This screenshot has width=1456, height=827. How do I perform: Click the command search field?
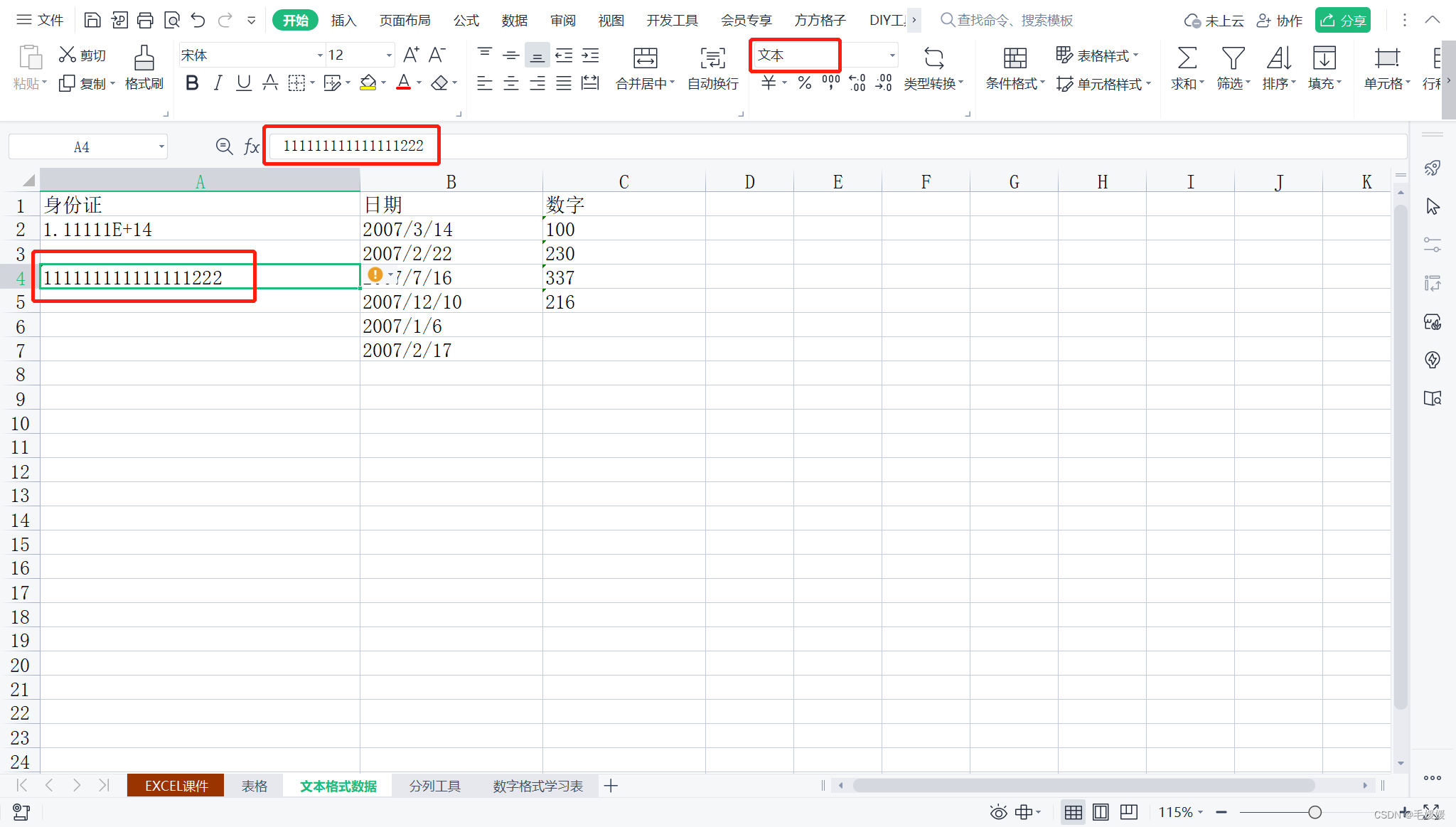1015,20
